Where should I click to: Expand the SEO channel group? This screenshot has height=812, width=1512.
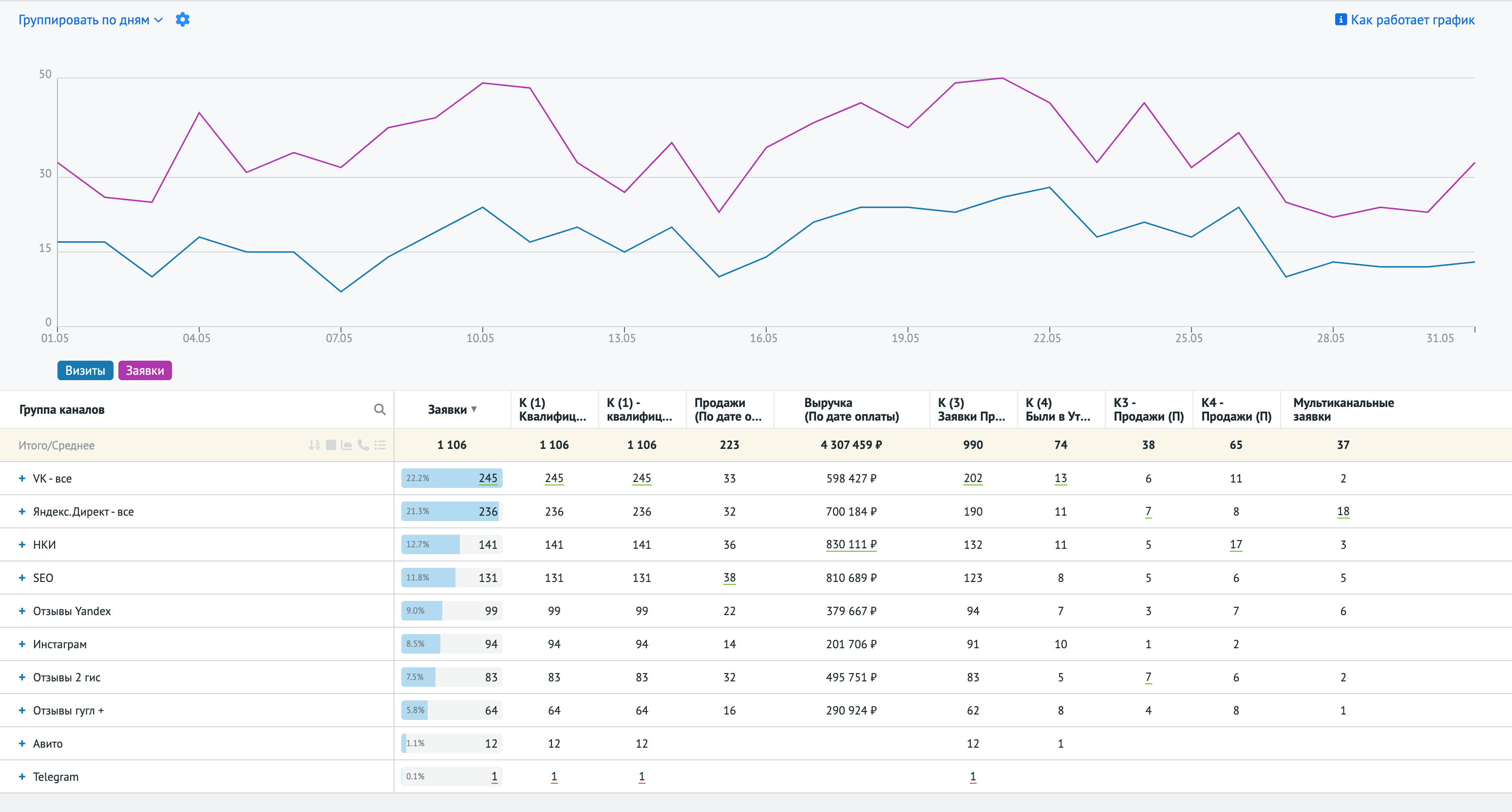[22, 578]
